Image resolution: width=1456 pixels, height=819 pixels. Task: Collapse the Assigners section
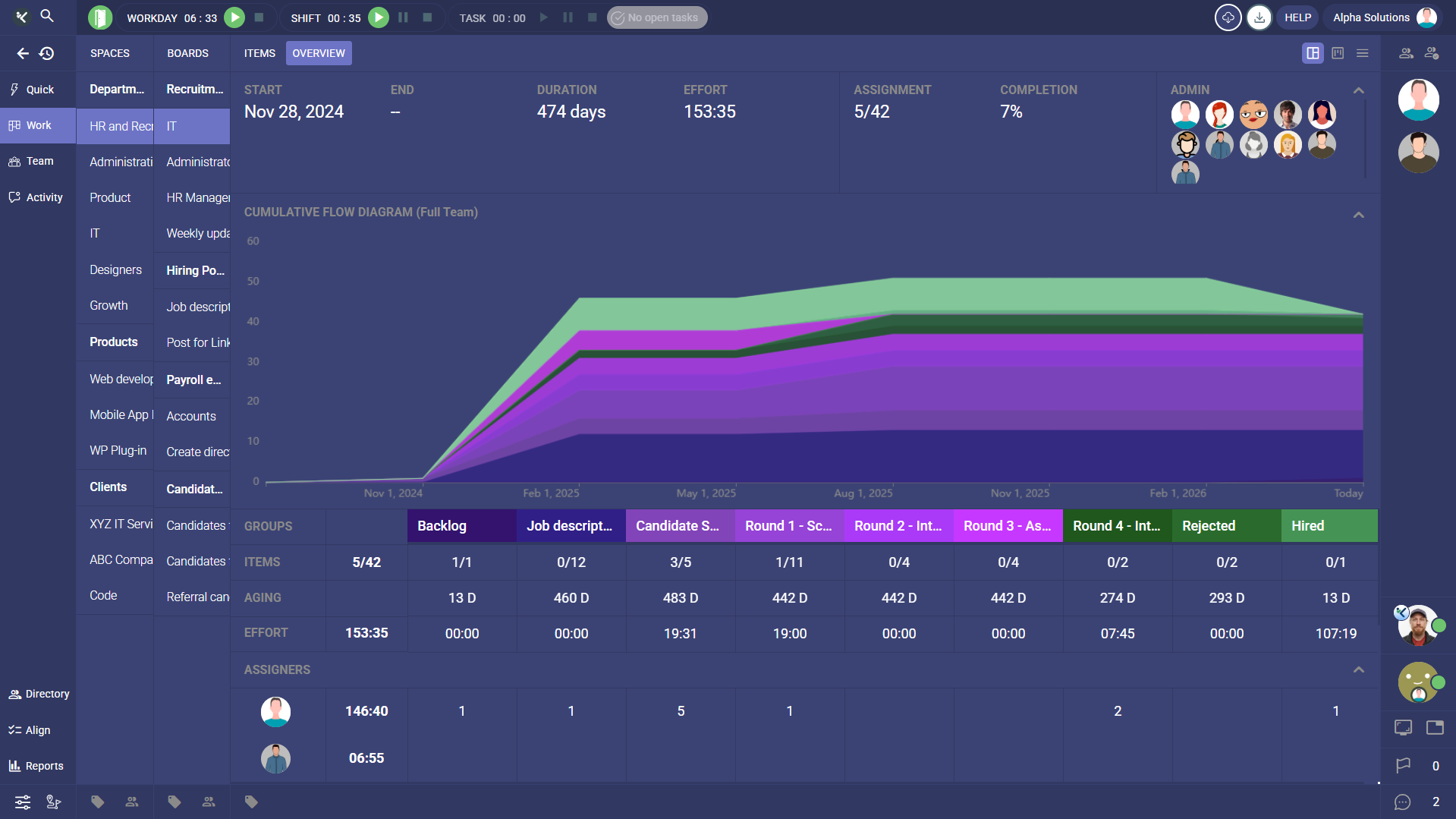(1358, 669)
